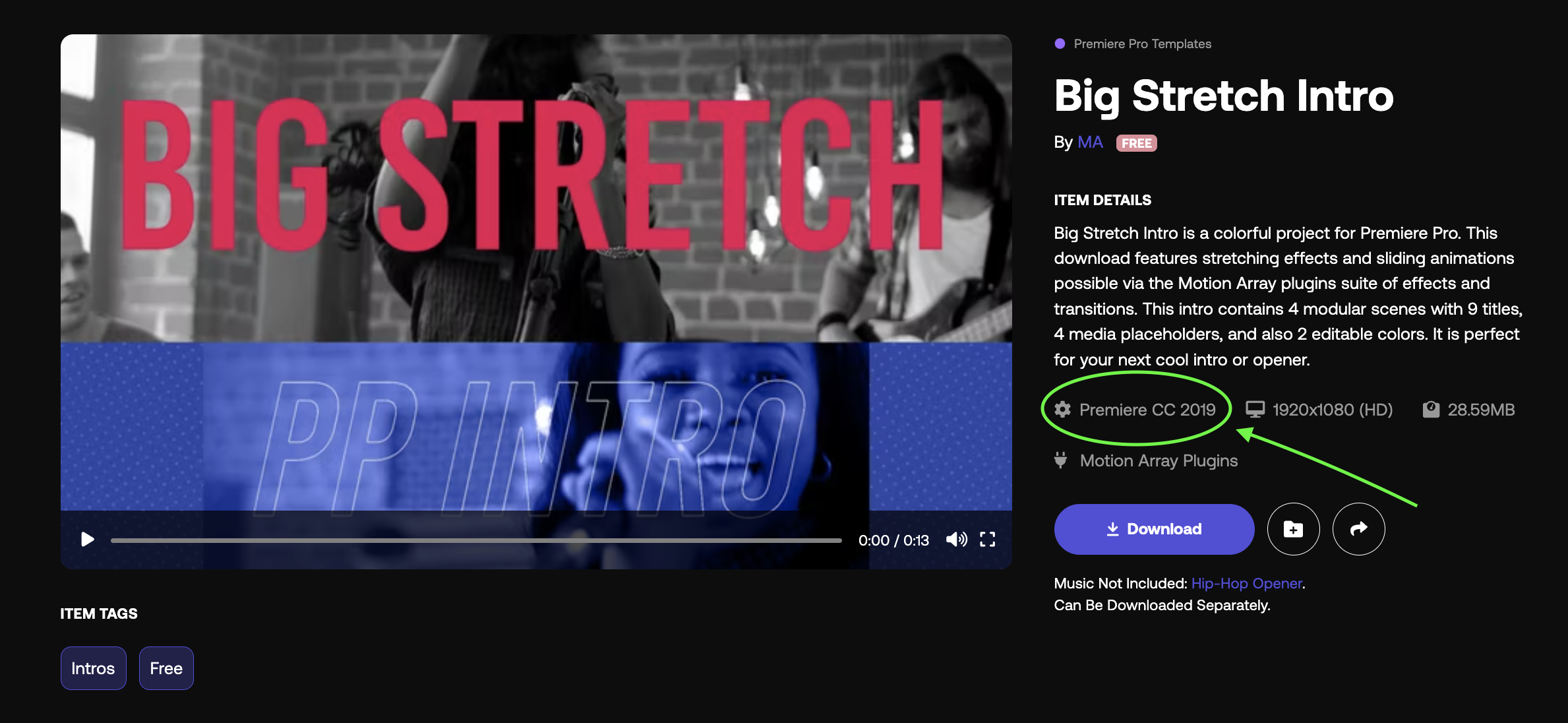Click the video progress bar

pos(476,540)
